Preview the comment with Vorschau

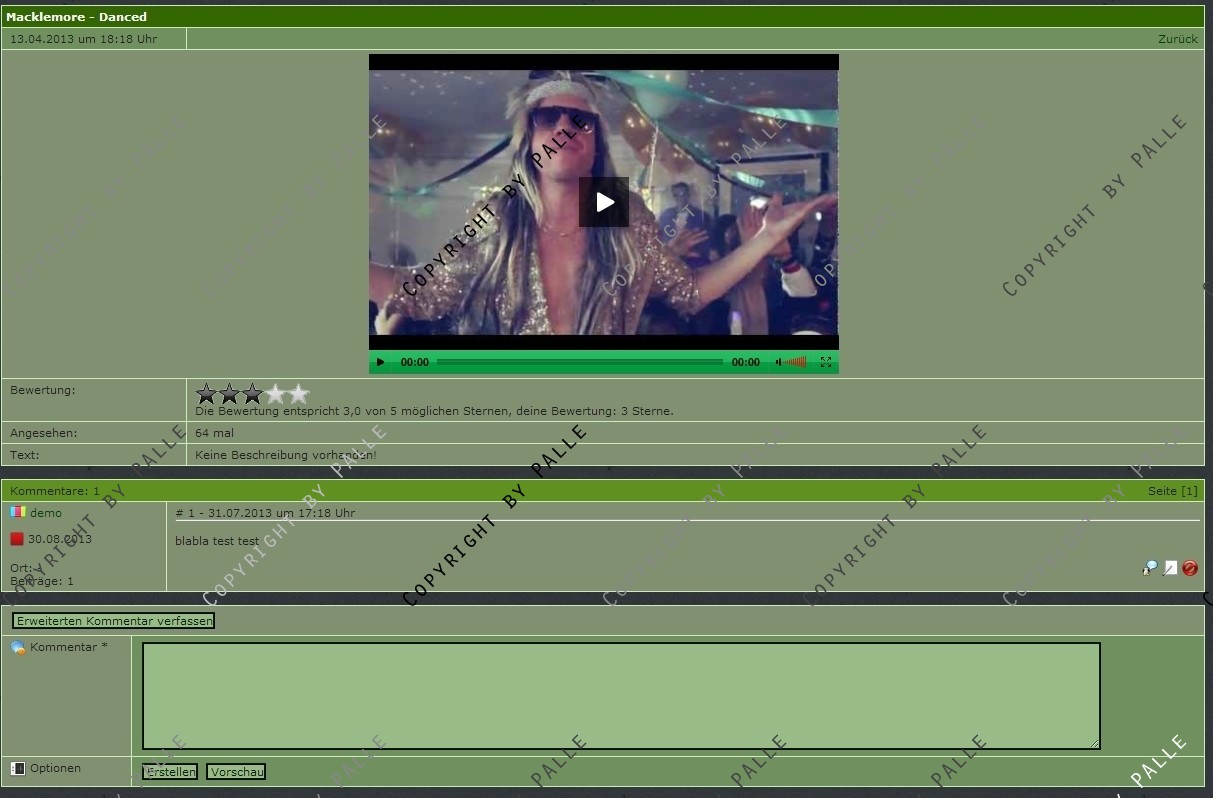236,772
